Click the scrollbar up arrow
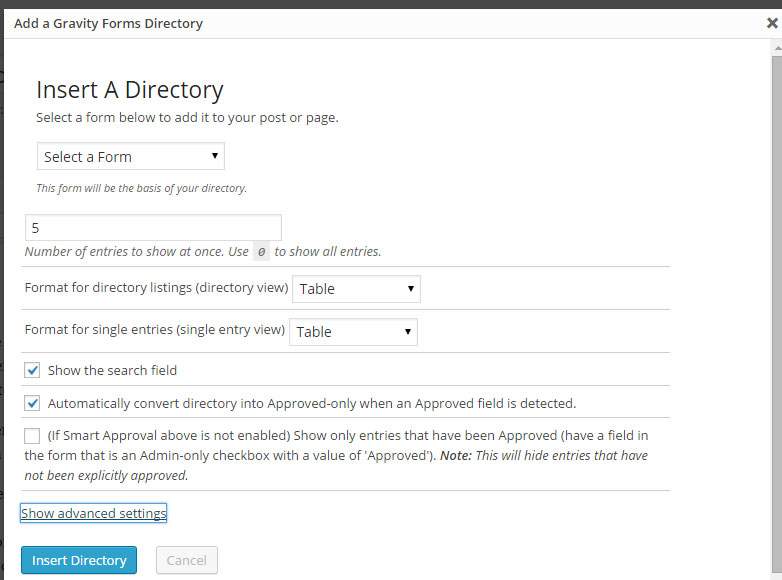The width and height of the screenshot is (782, 580). pos(777,49)
